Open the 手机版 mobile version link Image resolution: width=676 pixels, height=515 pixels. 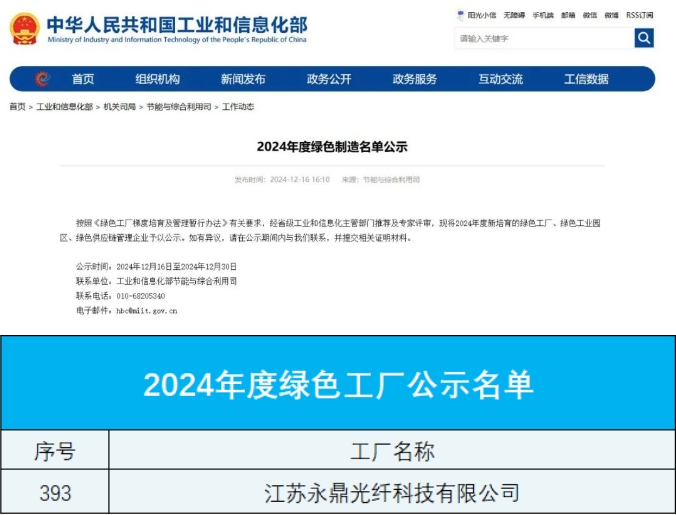(543, 15)
